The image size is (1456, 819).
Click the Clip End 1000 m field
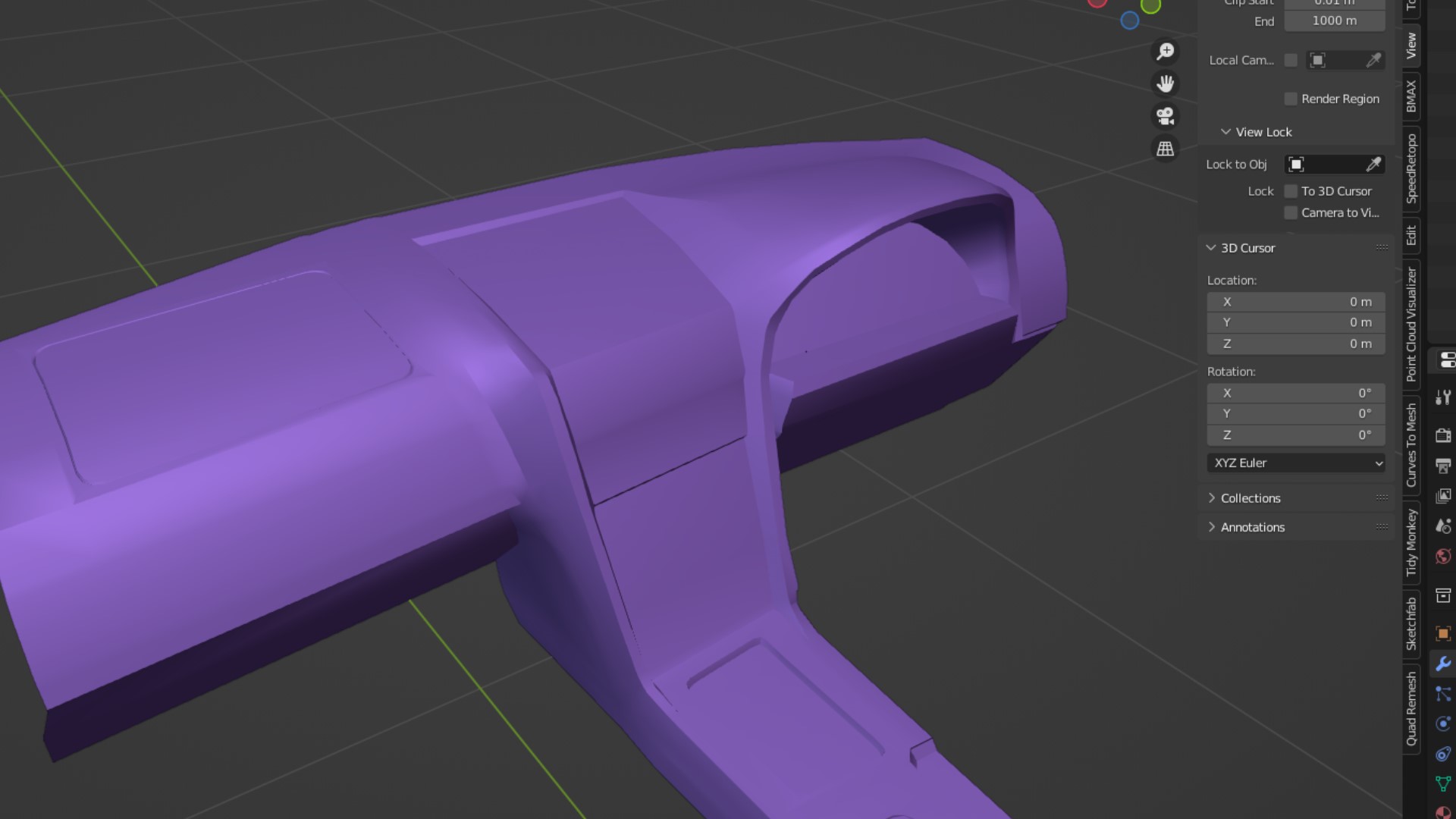(1334, 21)
